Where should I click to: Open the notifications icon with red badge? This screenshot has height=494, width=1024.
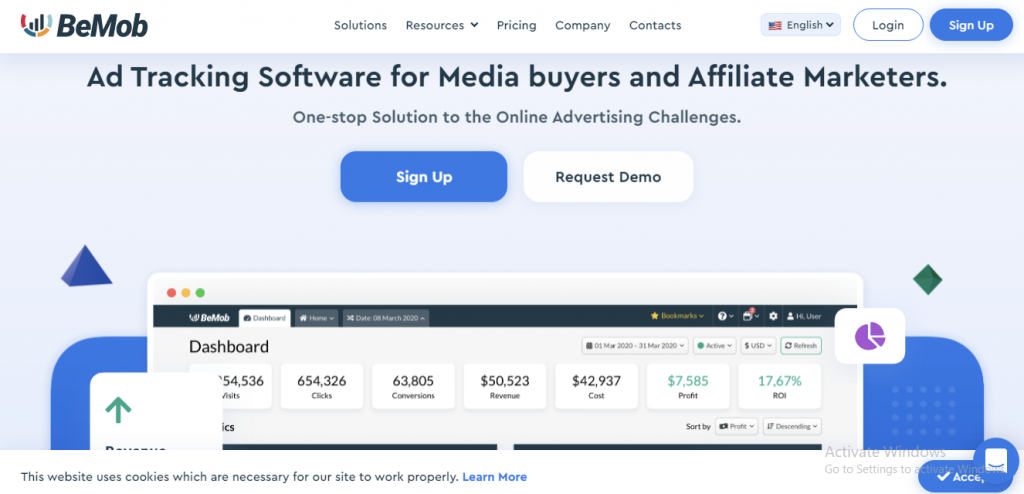coord(751,316)
